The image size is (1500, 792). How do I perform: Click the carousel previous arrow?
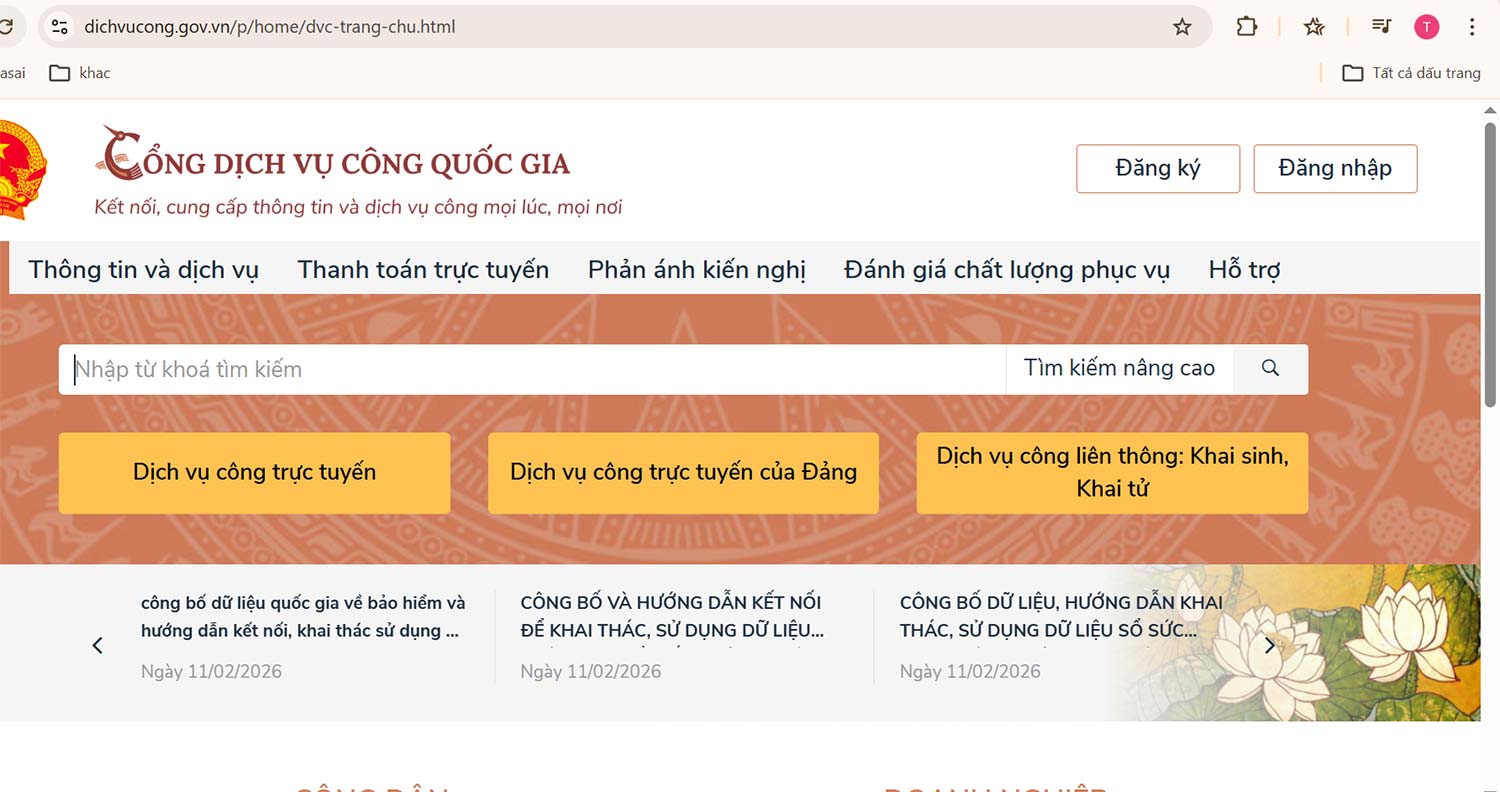pos(97,645)
